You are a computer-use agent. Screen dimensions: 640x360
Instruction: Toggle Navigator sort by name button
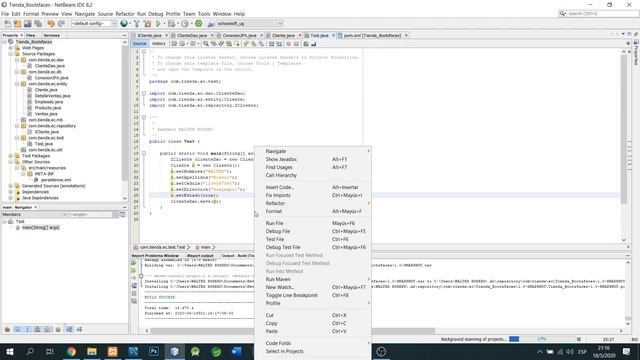[69, 329]
